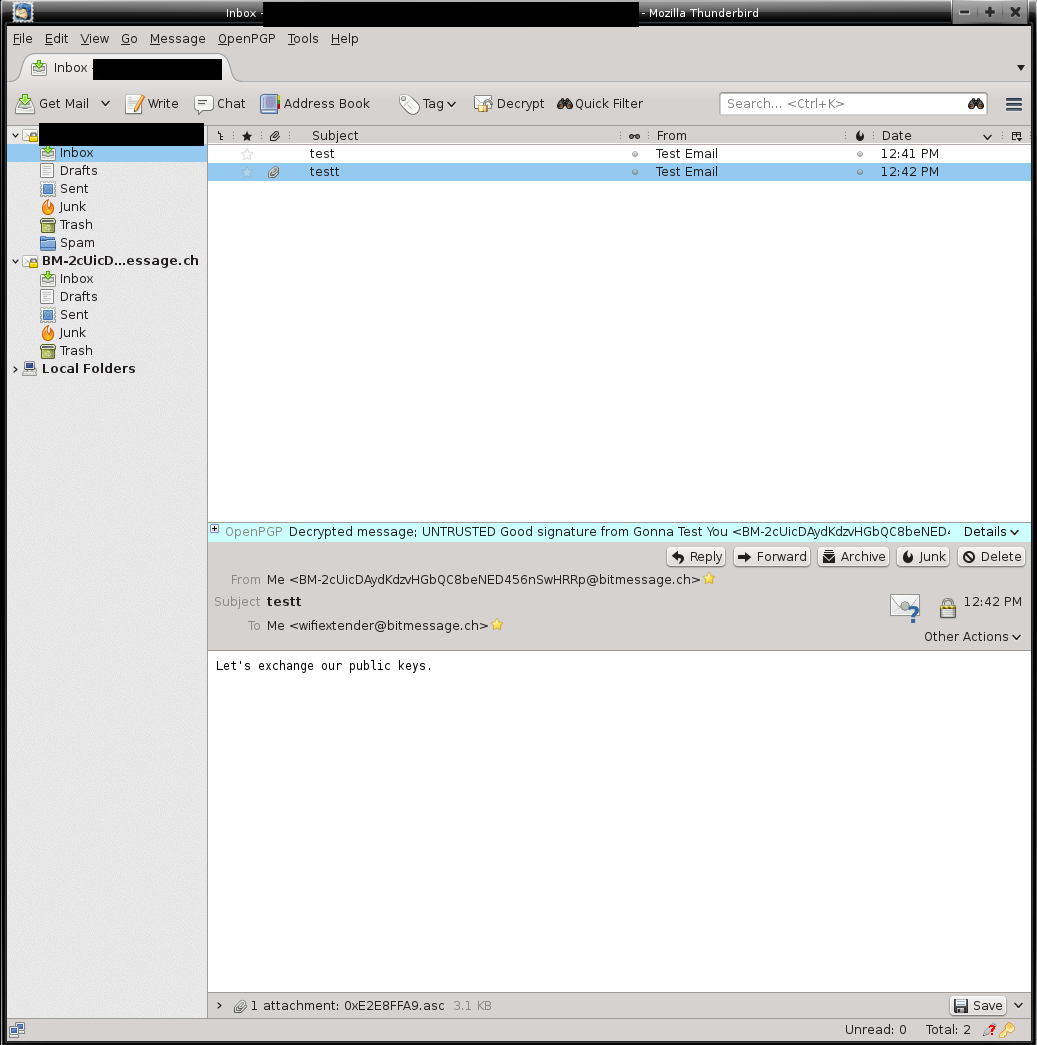Image resolution: width=1037 pixels, height=1045 pixels.
Task: Click the binoculars search icon
Action: click(x=976, y=103)
